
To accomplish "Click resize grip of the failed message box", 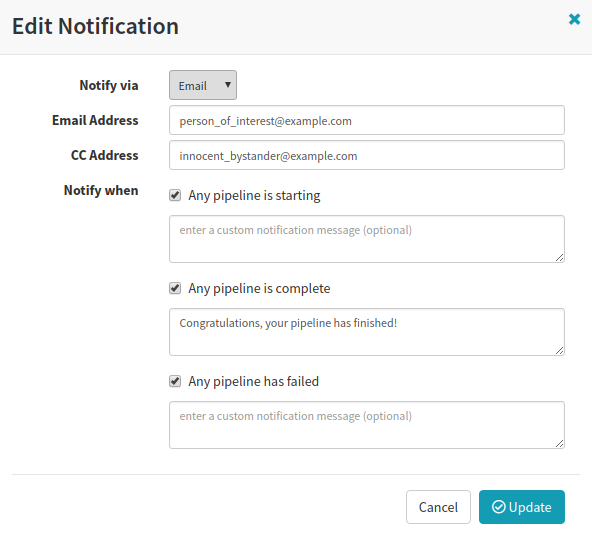I will tap(560, 443).
